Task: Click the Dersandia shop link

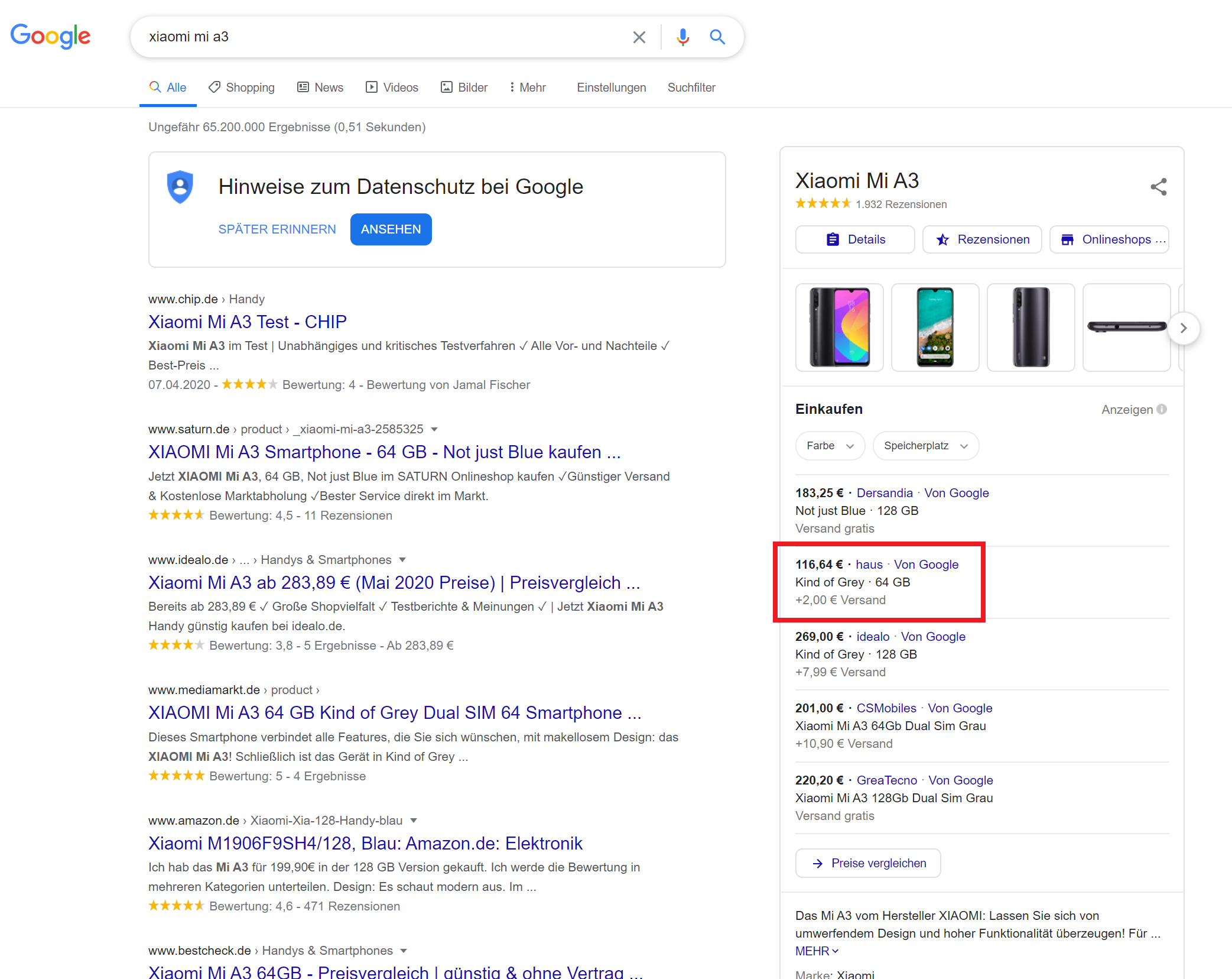Action: 885,493
